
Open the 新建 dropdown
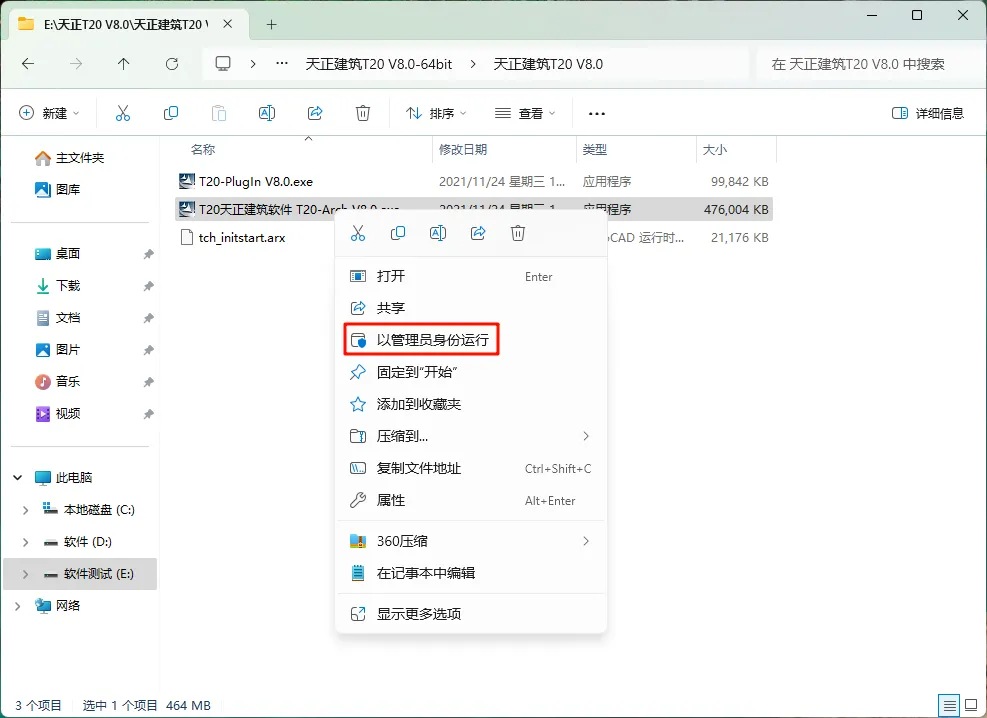[x=49, y=113]
